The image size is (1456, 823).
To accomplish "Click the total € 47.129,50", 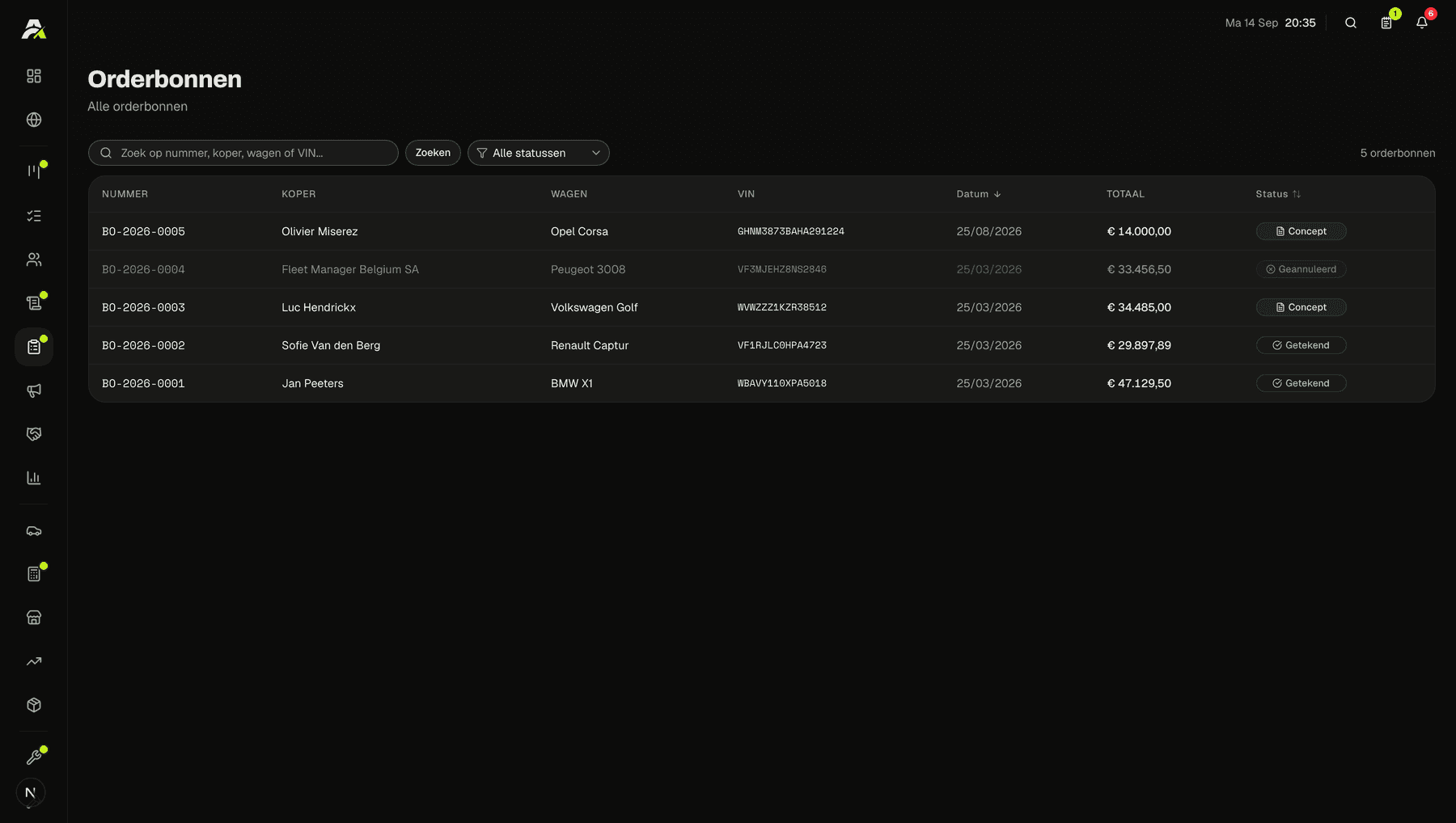I will click(1139, 383).
